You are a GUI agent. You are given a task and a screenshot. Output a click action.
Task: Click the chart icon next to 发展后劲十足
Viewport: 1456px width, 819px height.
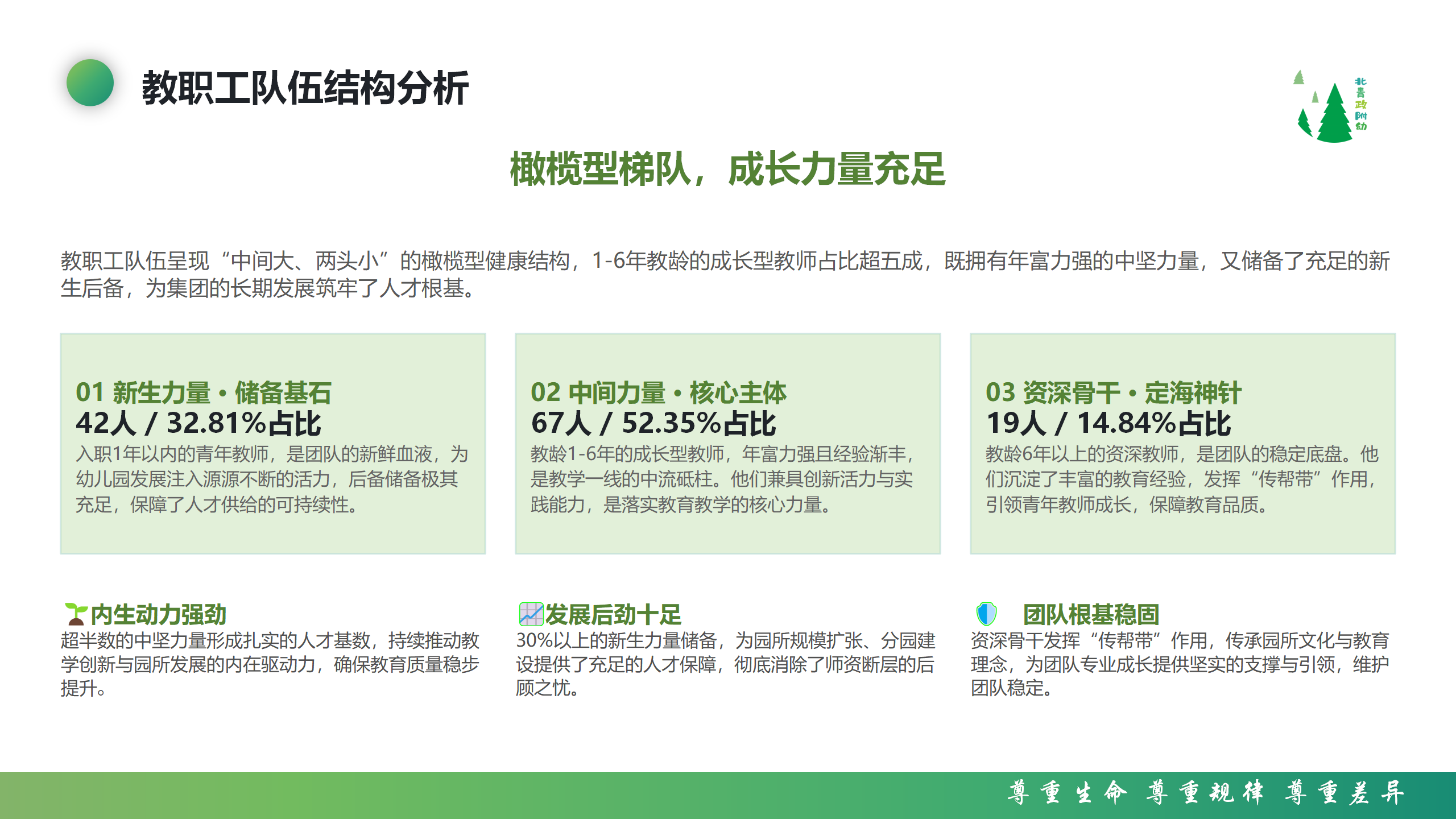point(531,614)
